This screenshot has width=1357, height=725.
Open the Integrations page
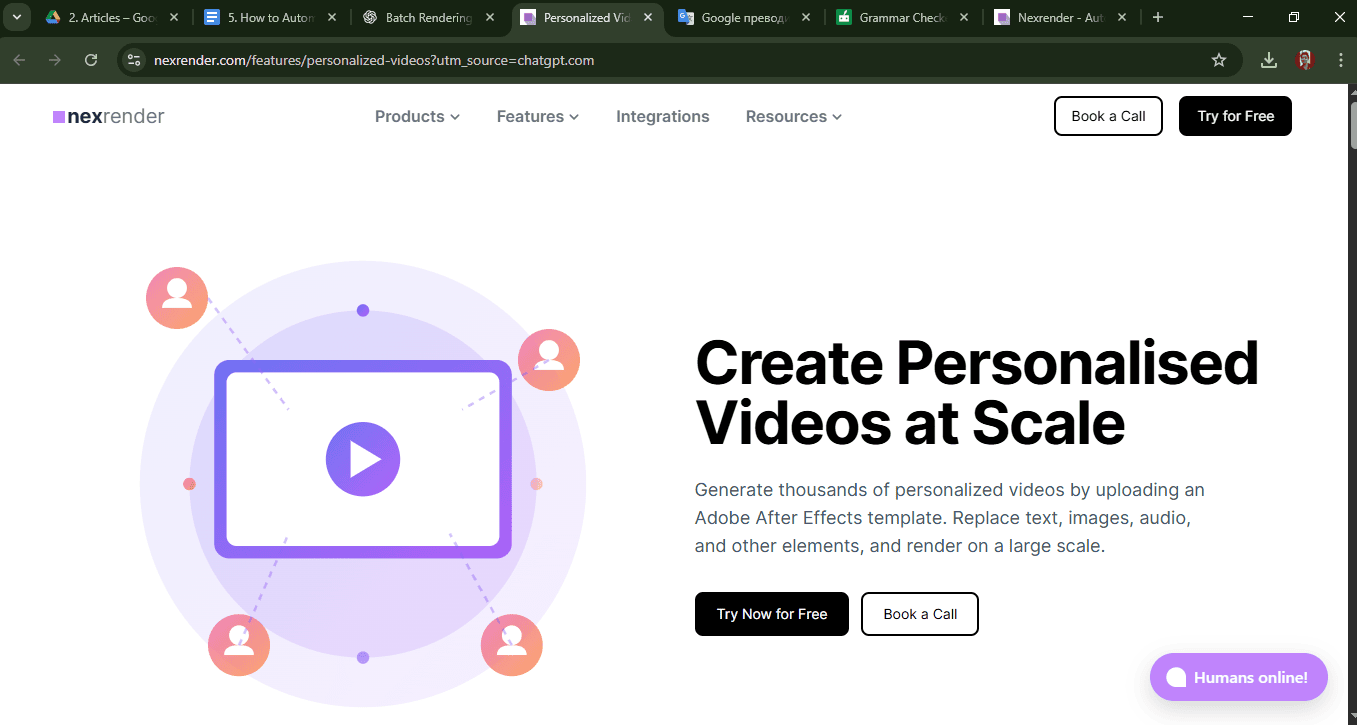click(662, 116)
